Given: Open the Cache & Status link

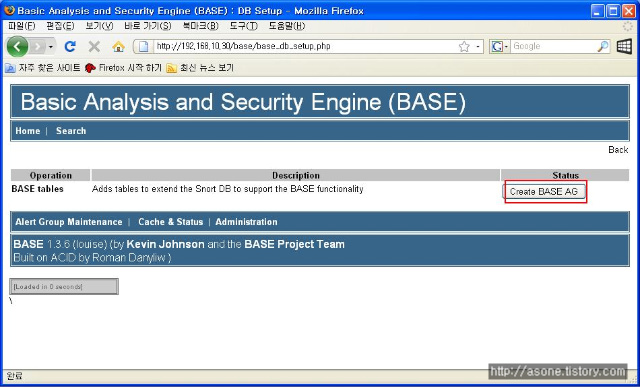Looking at the screenshot, I should (x=171, y=222).
